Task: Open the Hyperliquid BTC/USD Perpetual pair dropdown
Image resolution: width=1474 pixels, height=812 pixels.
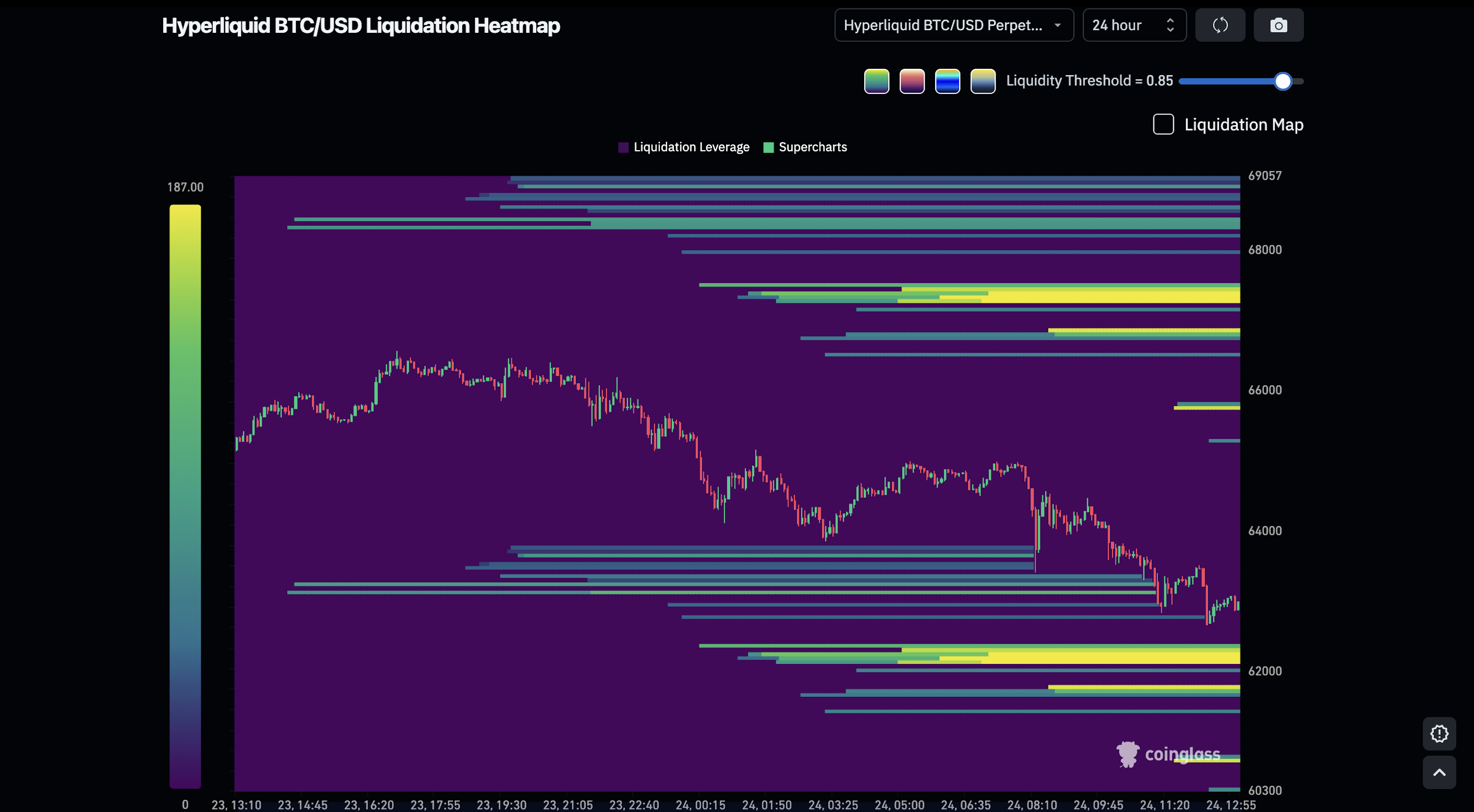Action: pyautogui.click(x=953, y=24)
